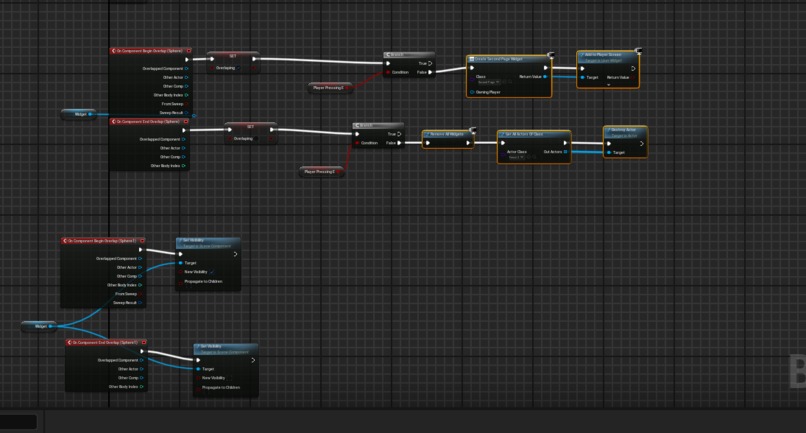
Task: Click Overlapped Component pin on End Overlap (Sphere) event
Action: click(x=184, y=139)
